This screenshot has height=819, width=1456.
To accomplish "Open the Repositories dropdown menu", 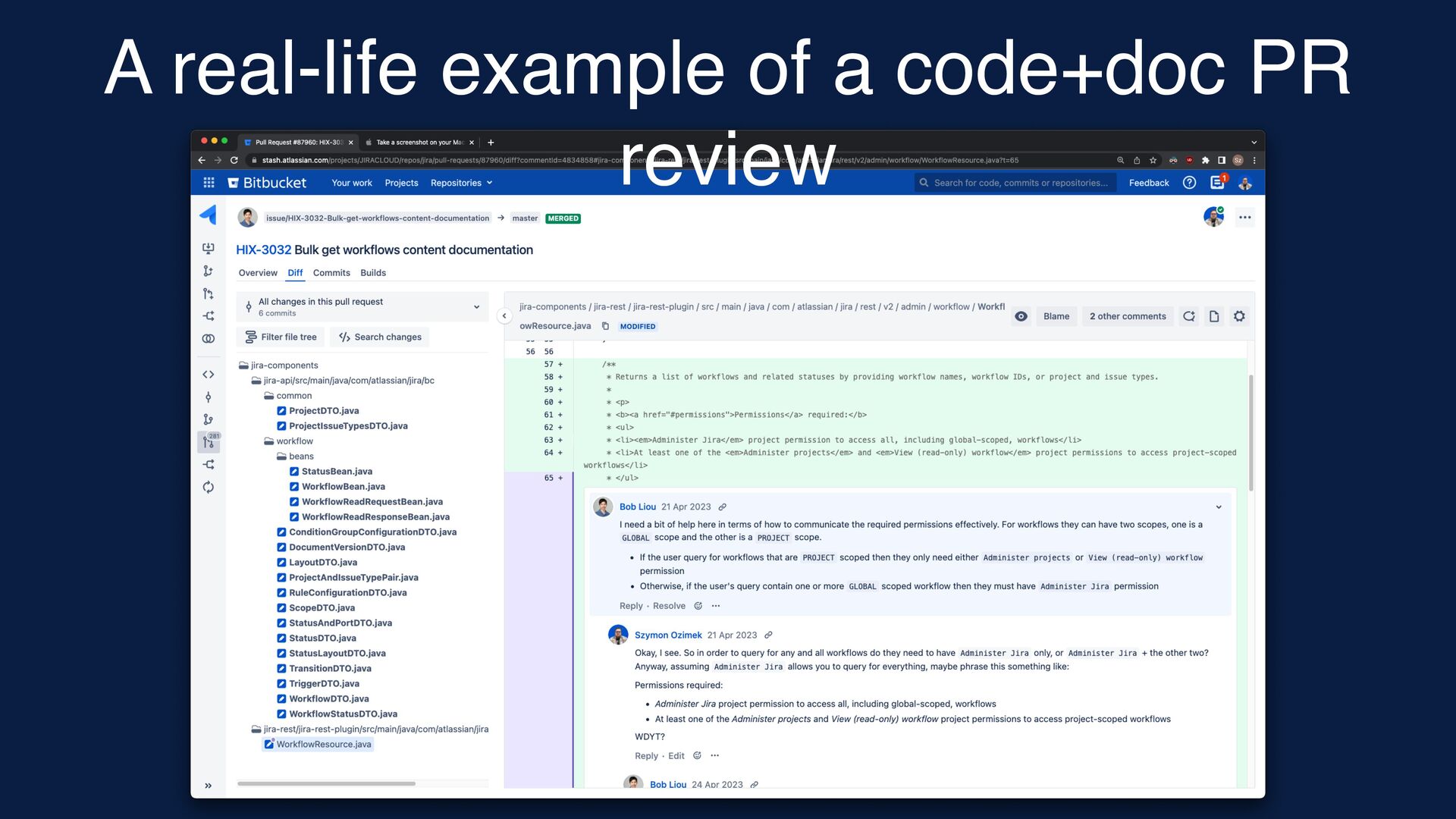I will (x=461, y=183).
